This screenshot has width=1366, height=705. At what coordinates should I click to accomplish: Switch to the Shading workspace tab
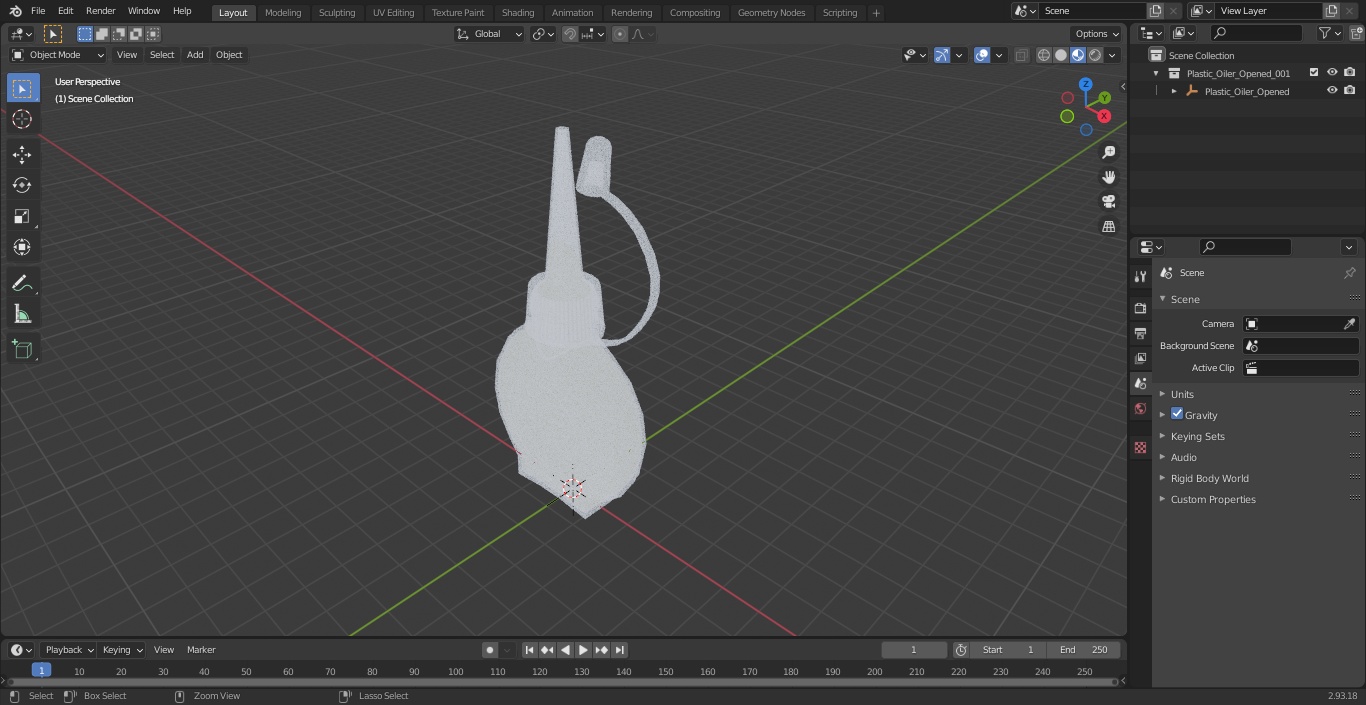pyautogui.click(x=518, y=12)
